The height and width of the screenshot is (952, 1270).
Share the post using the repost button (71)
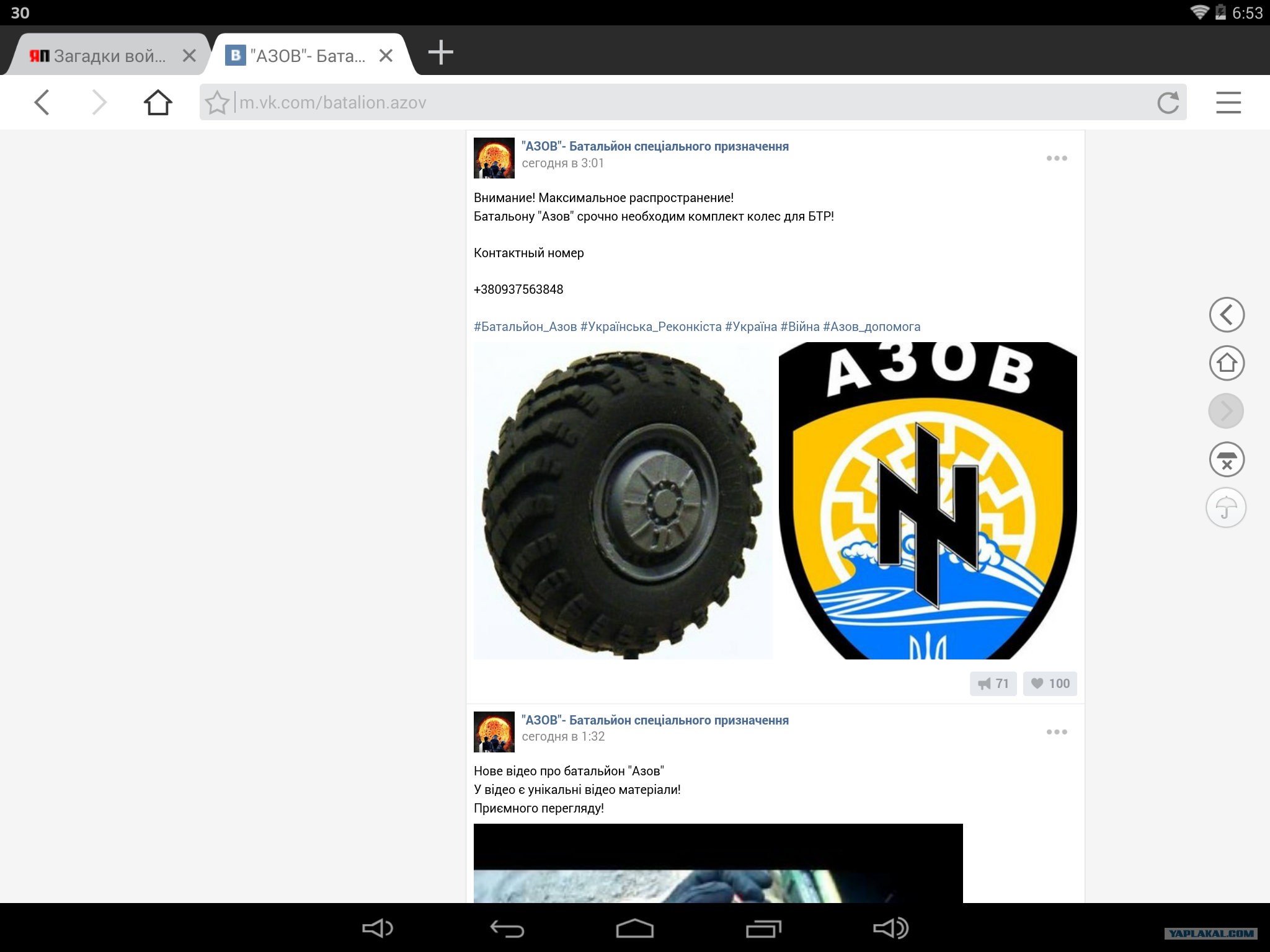point(993,684)
